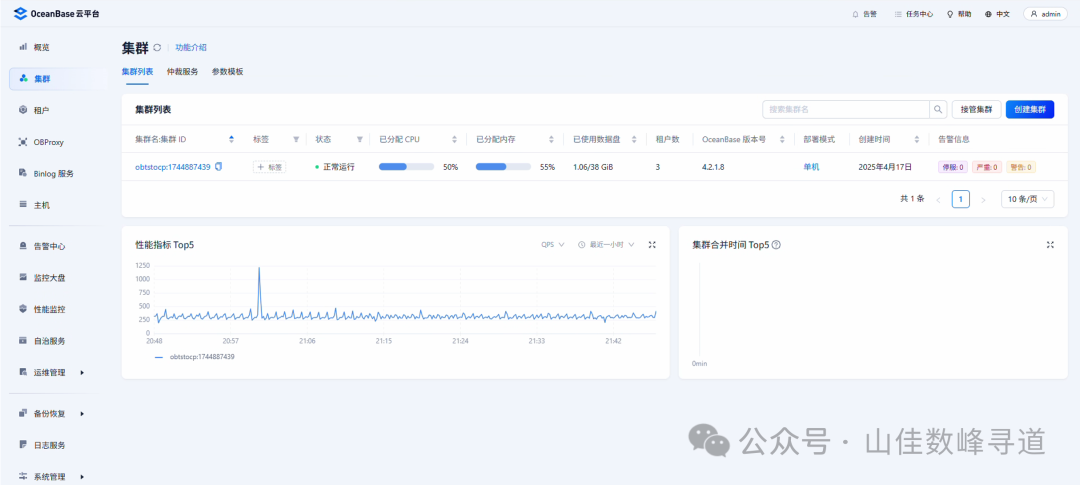Viewport: 1080px width, 485px height.
Task: Open the admin user menu
Action: pyautogui.click(x=1045, y=14)
